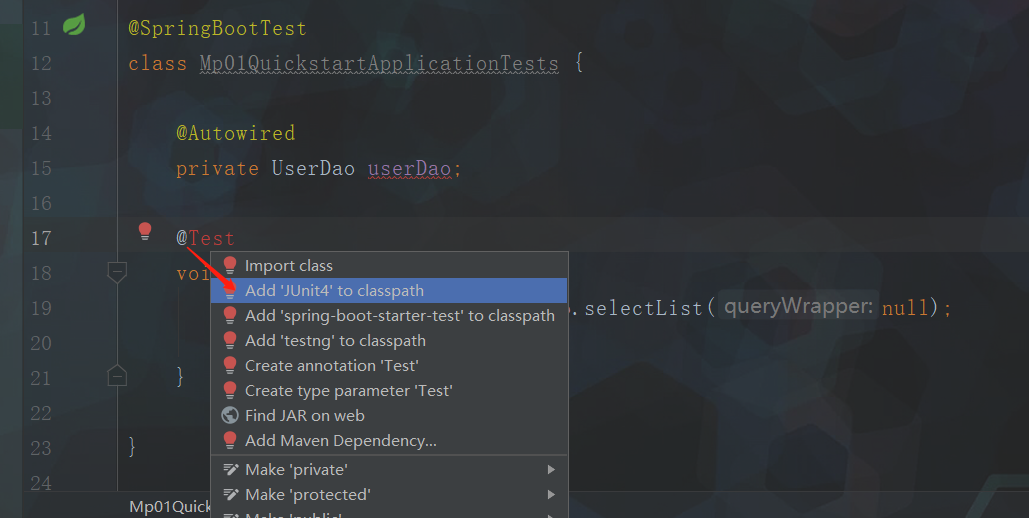The width and height of the screenshot is (1029, 518).
Task: Collapse the method using the line 18 fold marker
Action: 117,272
